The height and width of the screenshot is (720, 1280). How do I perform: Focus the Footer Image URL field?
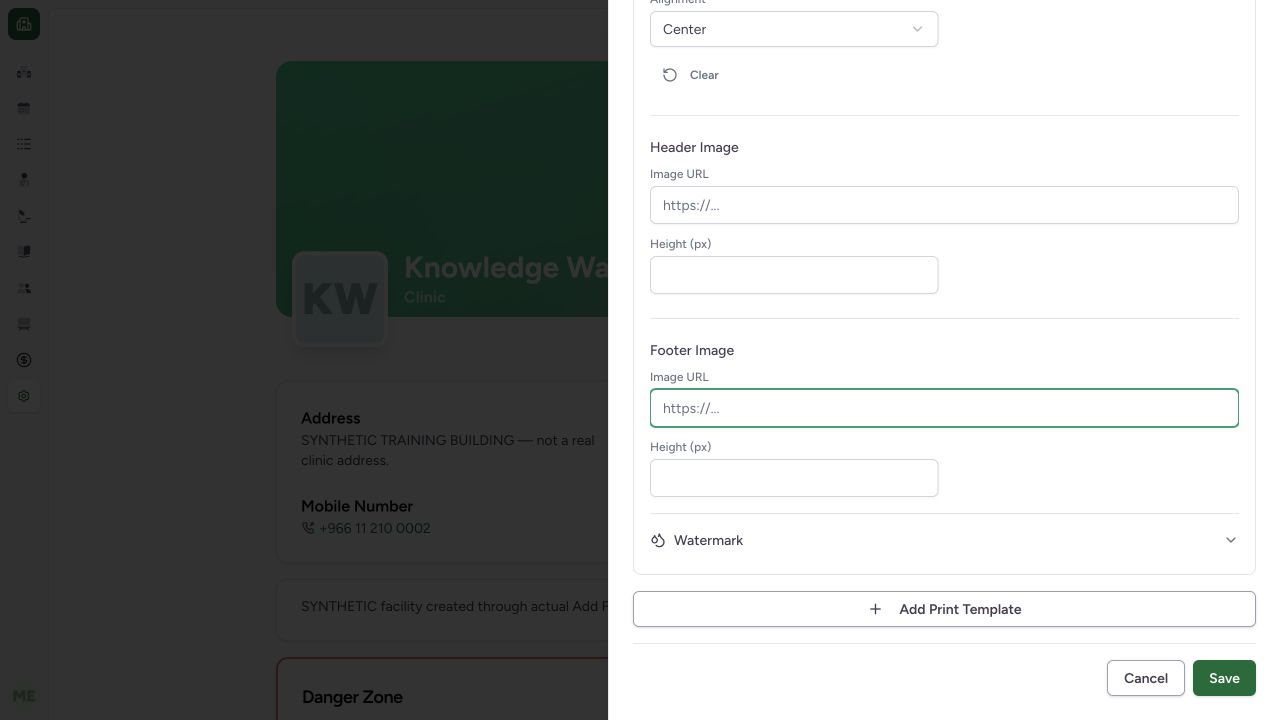tap(944, 408)
